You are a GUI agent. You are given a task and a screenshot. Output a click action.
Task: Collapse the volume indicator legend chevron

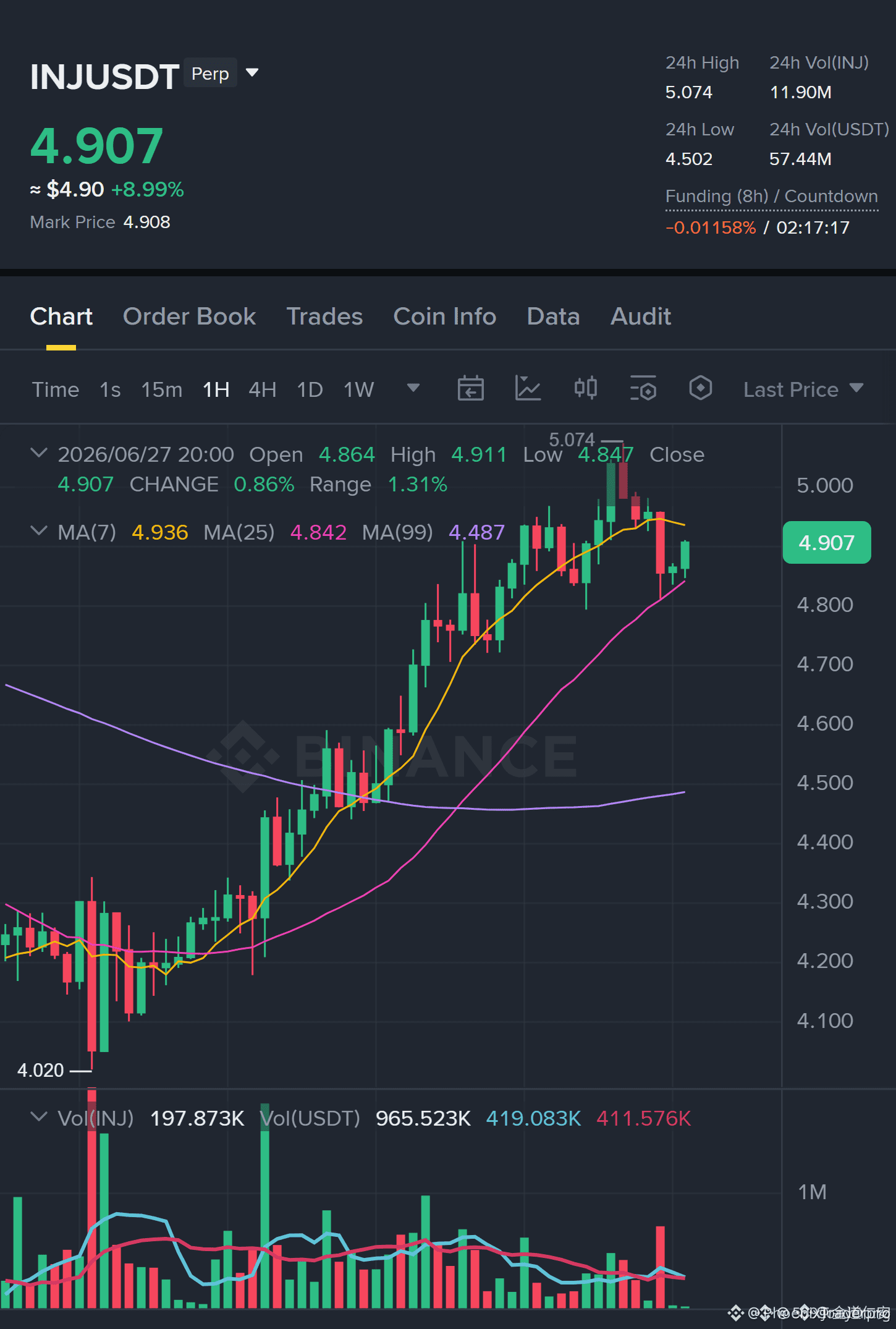click(38, 1117)
